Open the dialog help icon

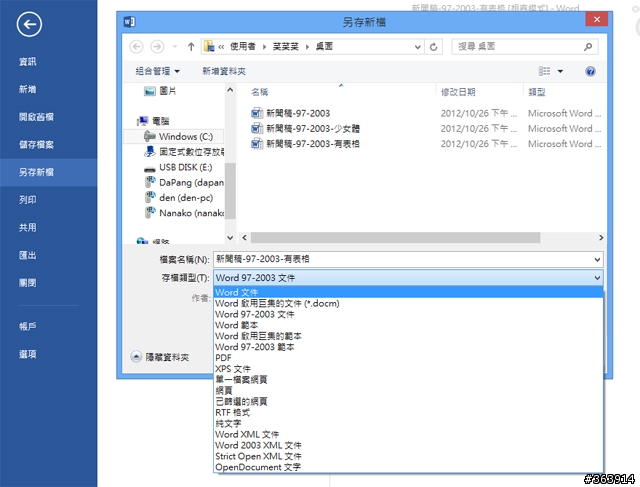(590, 71)
